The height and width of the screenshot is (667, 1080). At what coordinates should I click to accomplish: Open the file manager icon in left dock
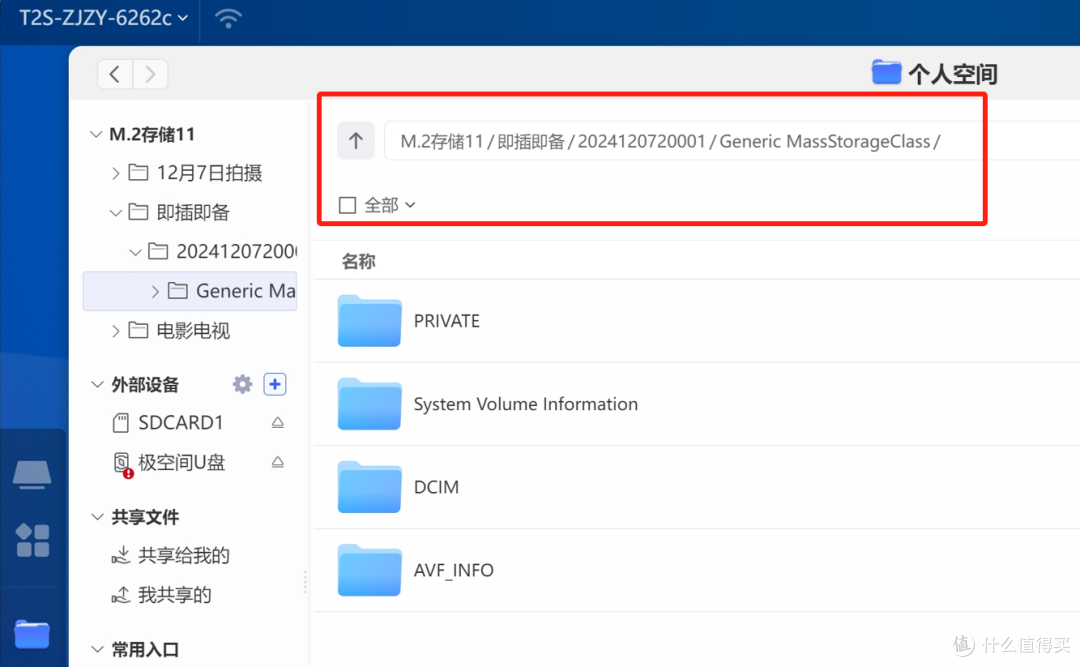click(x=33, y=634)
